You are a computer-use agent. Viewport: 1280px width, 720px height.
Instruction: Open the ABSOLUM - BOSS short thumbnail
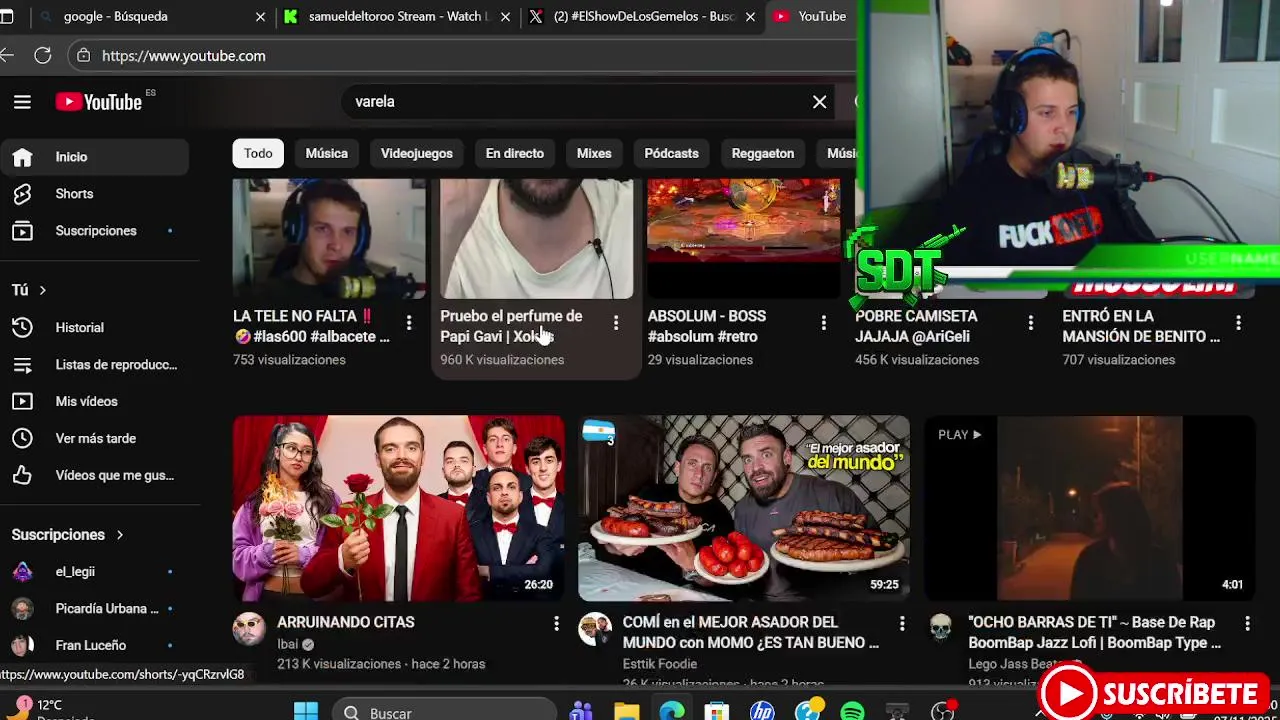pyautogui.click(x=744, y=239)
